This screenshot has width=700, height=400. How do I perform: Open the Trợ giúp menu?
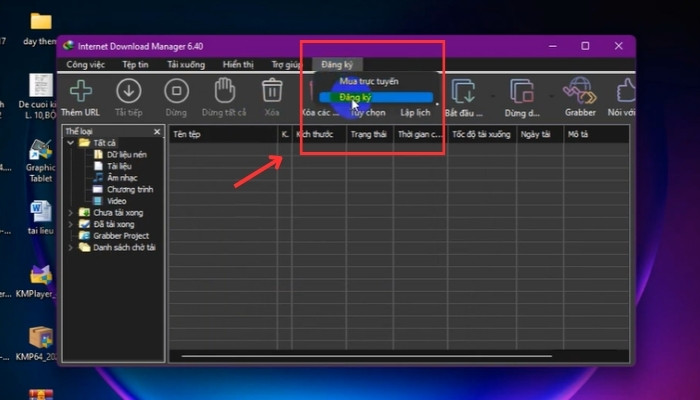(286, 65)
